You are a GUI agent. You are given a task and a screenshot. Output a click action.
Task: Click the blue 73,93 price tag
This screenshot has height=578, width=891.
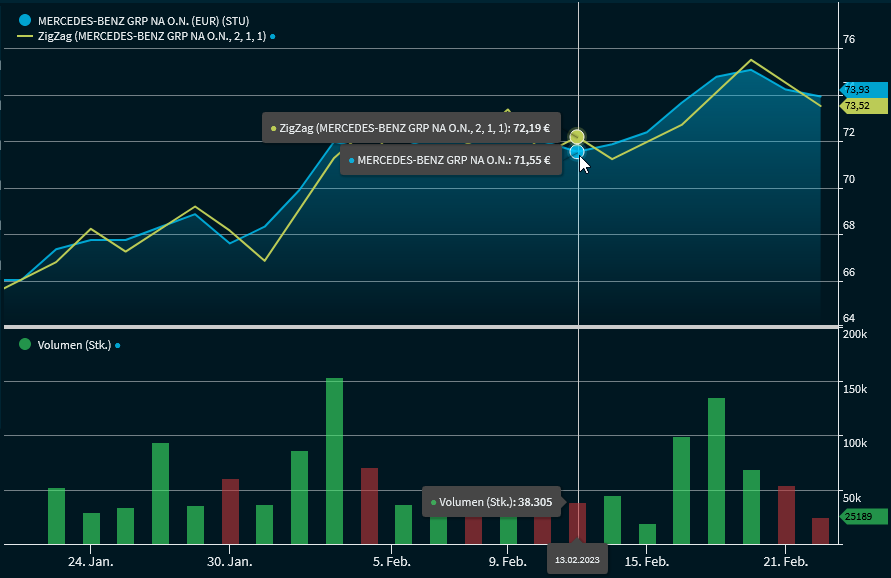(x=858, y=89)
